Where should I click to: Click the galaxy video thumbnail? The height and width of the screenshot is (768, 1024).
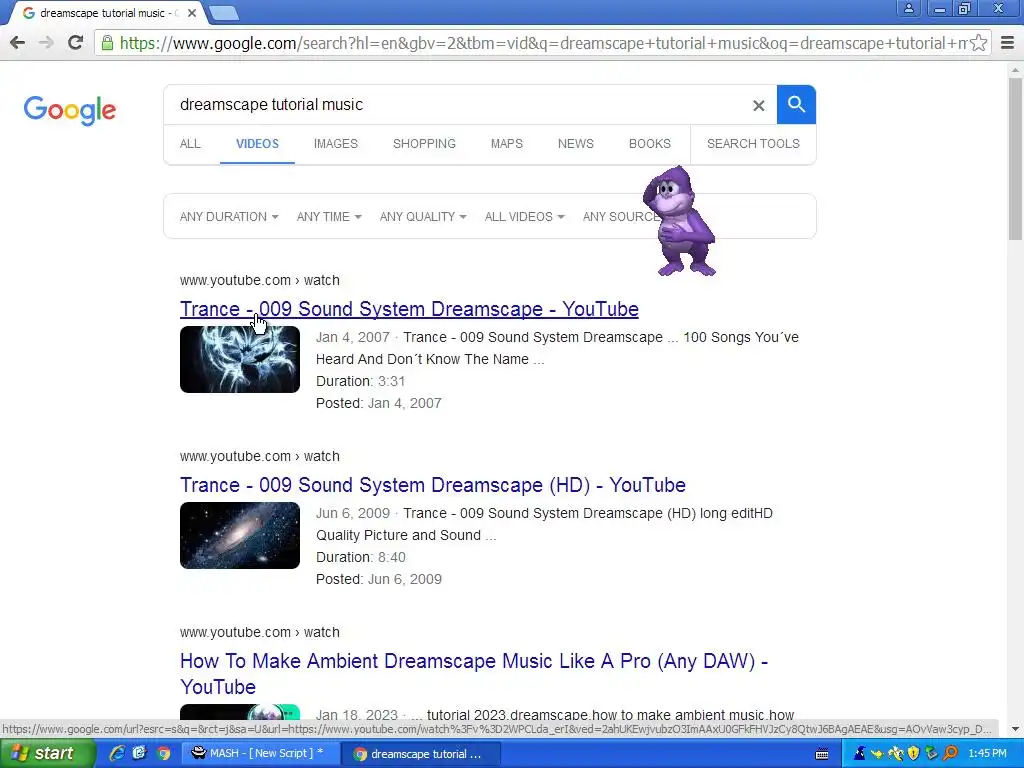pos(240,536)
